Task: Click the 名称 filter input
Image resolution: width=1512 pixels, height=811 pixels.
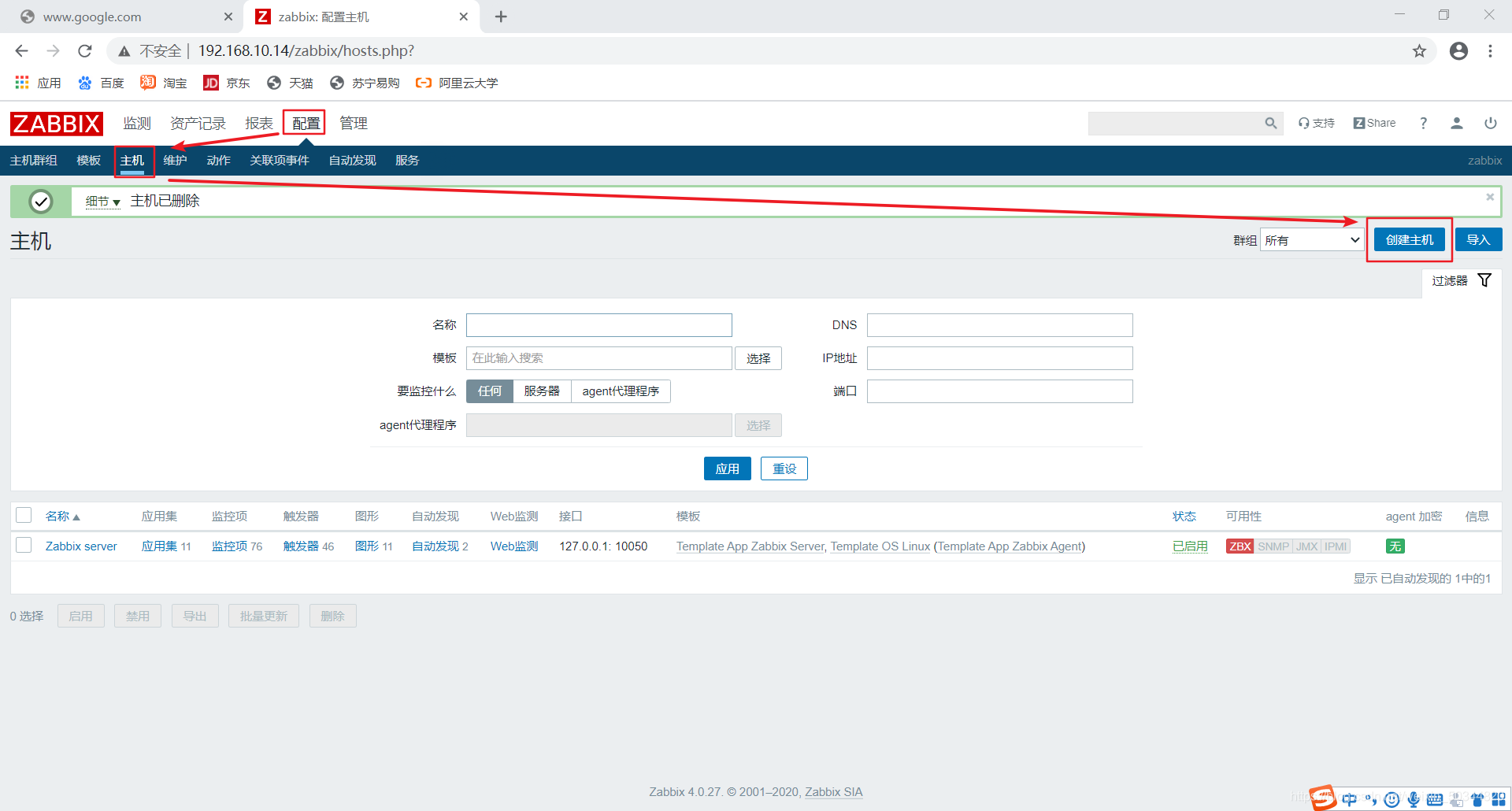Action: 599,325
